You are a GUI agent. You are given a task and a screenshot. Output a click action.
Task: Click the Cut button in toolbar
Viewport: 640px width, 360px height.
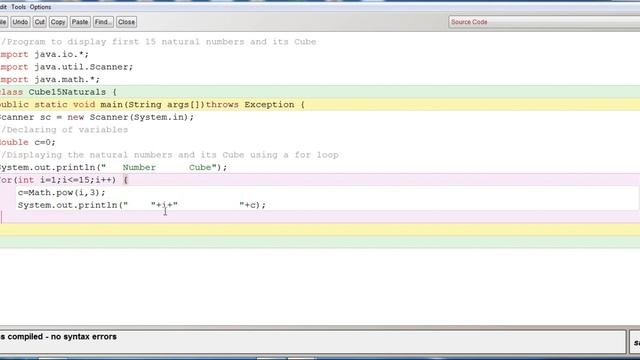[x=40, y=22]
